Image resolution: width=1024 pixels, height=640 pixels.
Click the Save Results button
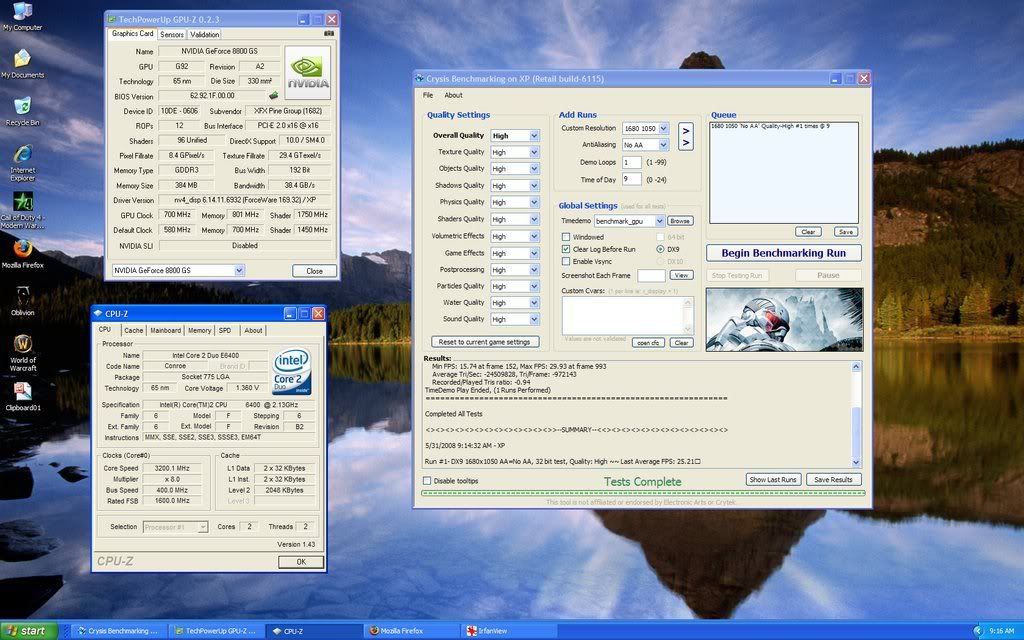point(833,479)
